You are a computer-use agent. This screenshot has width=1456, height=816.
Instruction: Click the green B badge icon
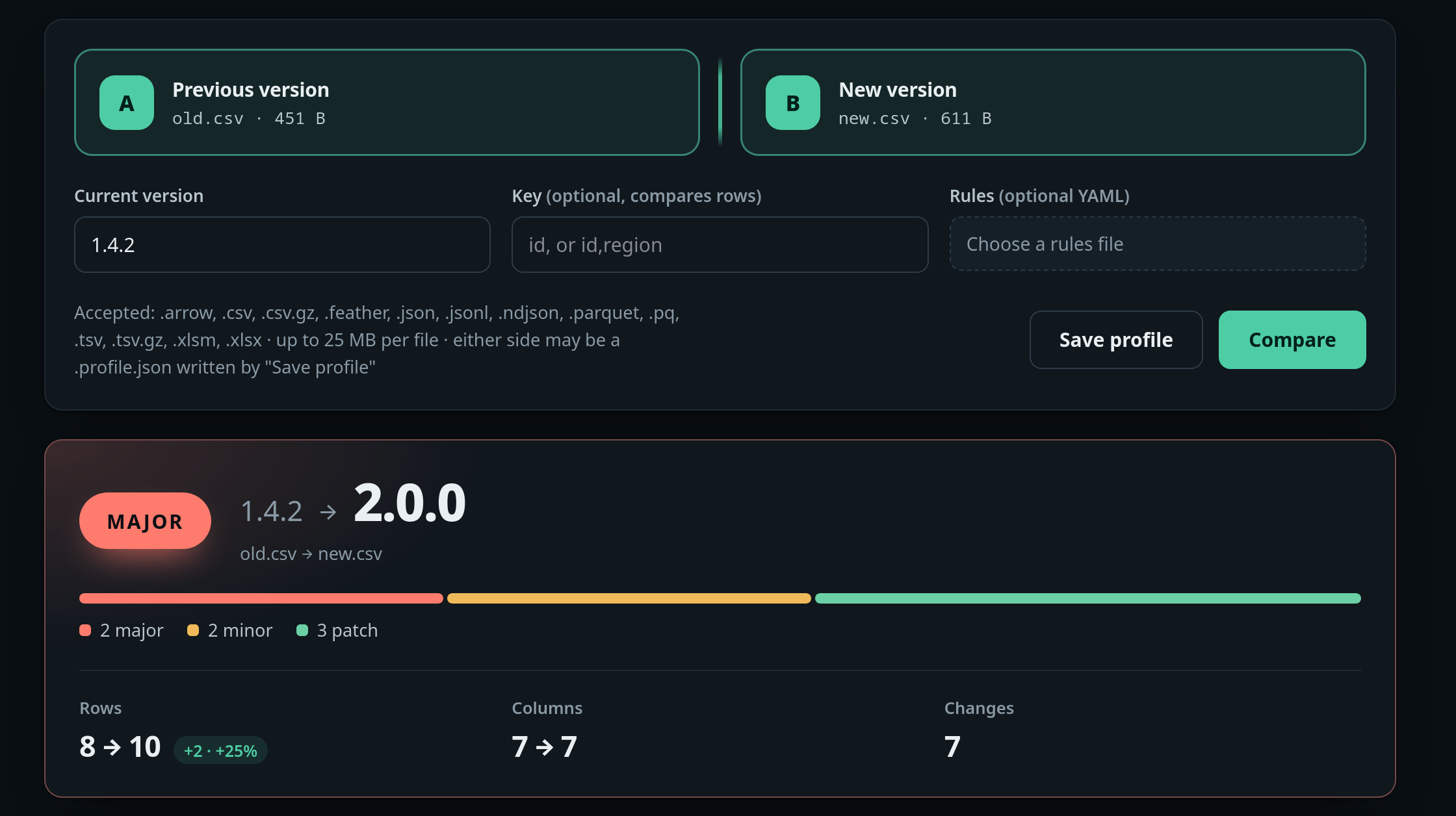coord(793,103)
